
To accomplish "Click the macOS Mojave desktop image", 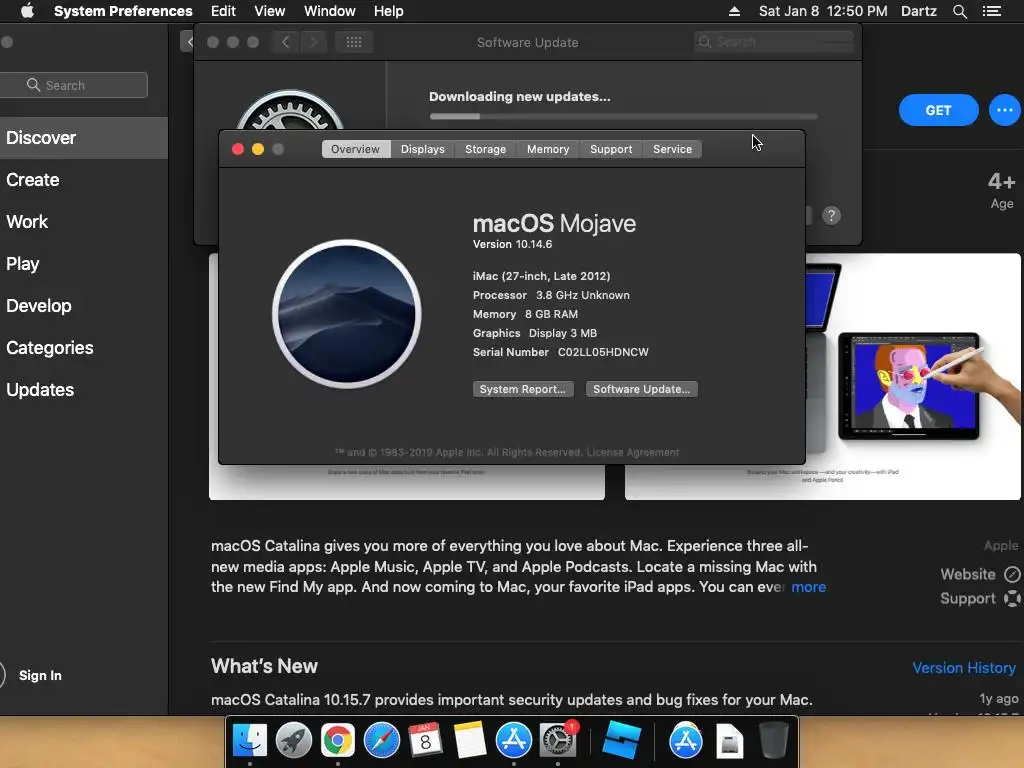I will pos(347,314).
